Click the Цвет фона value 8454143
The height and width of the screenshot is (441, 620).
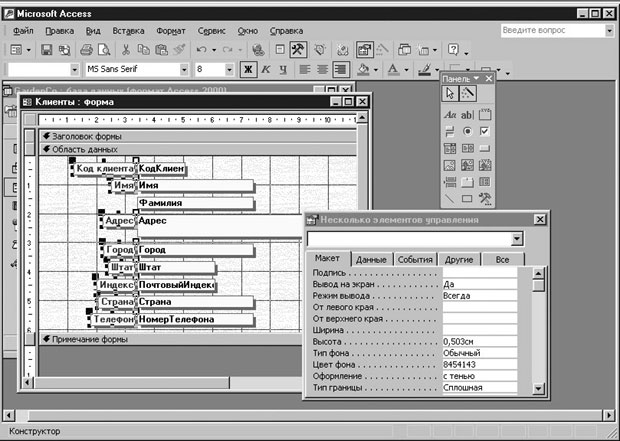(480, 365)
